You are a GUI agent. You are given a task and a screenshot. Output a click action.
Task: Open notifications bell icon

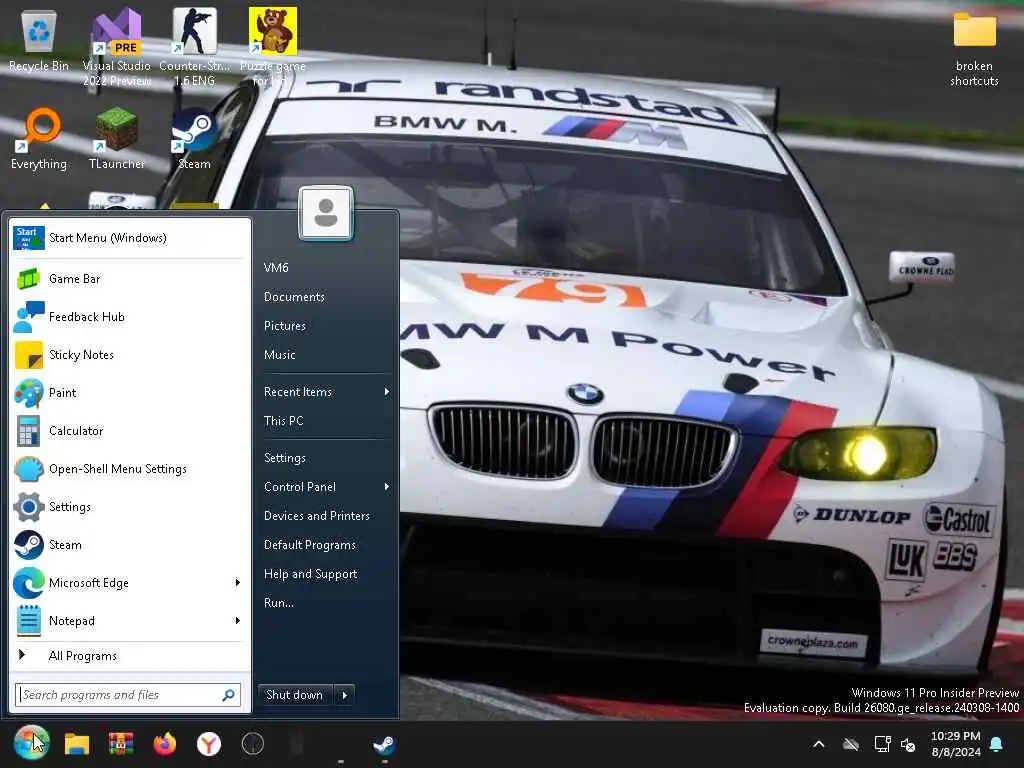(997, 744)
